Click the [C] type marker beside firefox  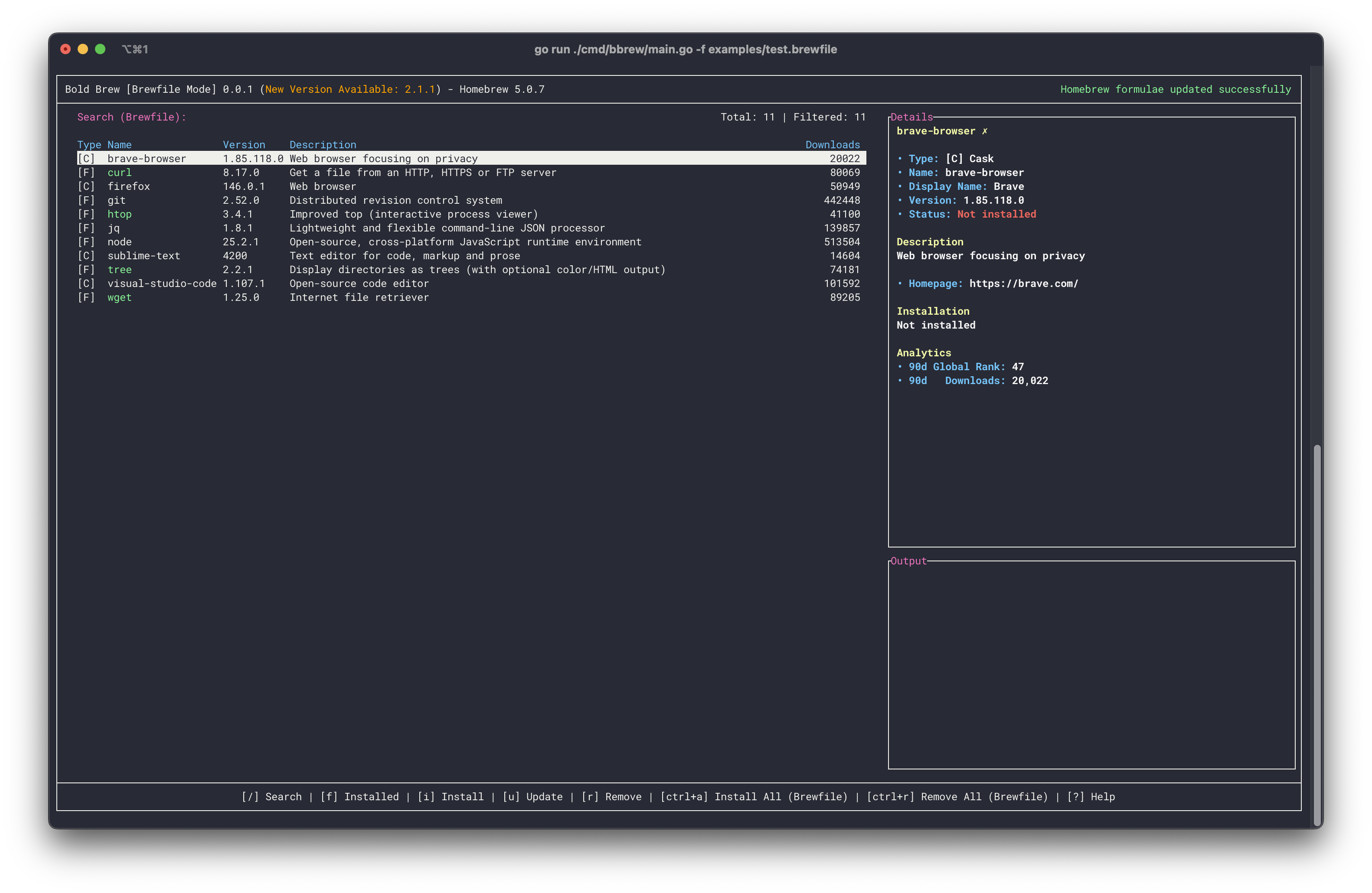[x=86, y=186]
